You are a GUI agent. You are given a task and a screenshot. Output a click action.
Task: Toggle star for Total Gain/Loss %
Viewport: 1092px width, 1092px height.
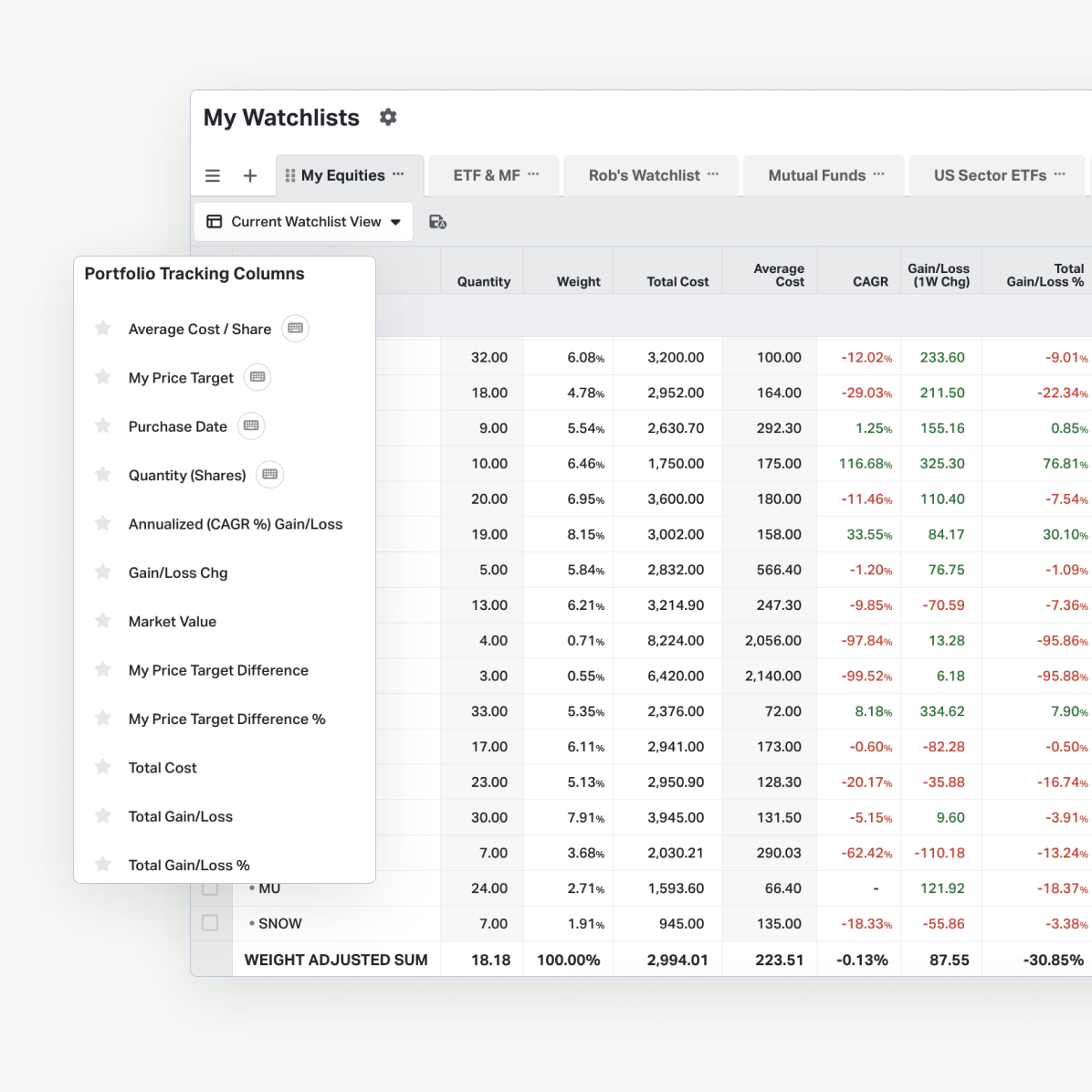pyautogui.click(x=103, y=864)
